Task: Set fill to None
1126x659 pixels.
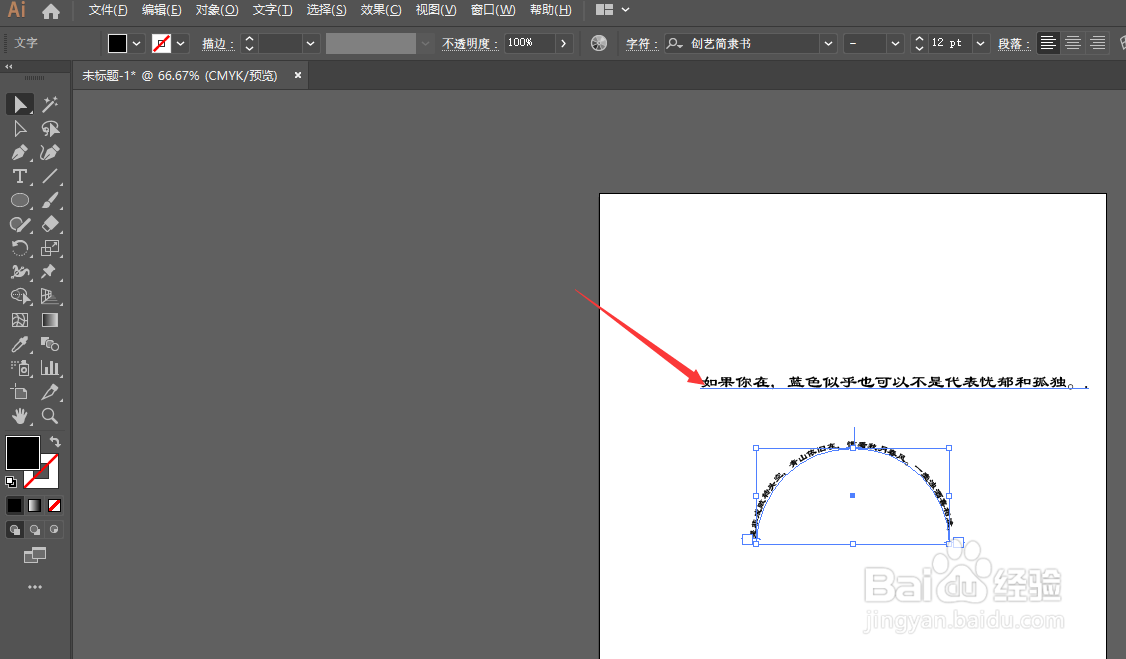Action: pos(55,505)
